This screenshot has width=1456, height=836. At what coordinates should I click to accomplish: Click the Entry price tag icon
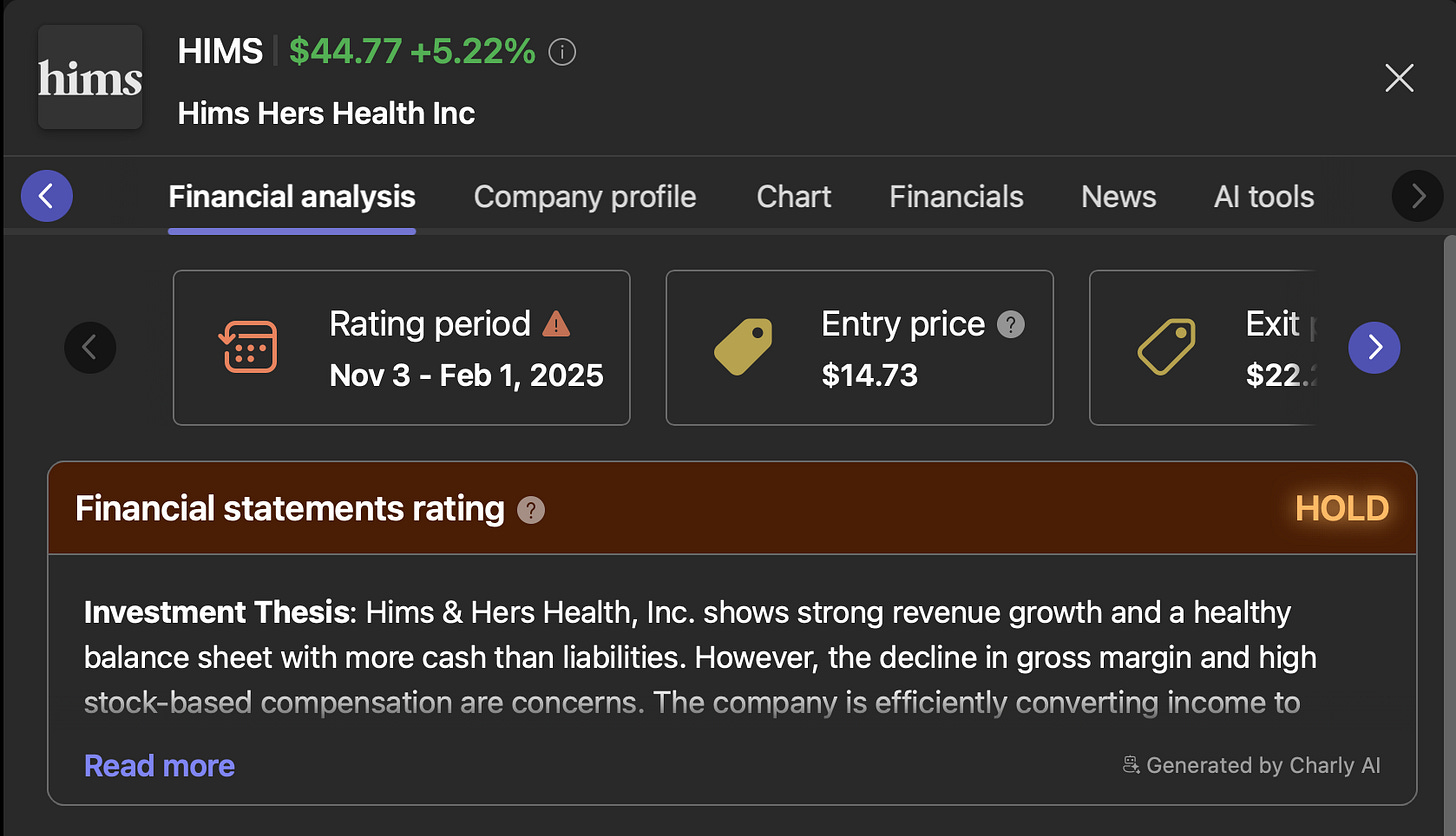743,347
